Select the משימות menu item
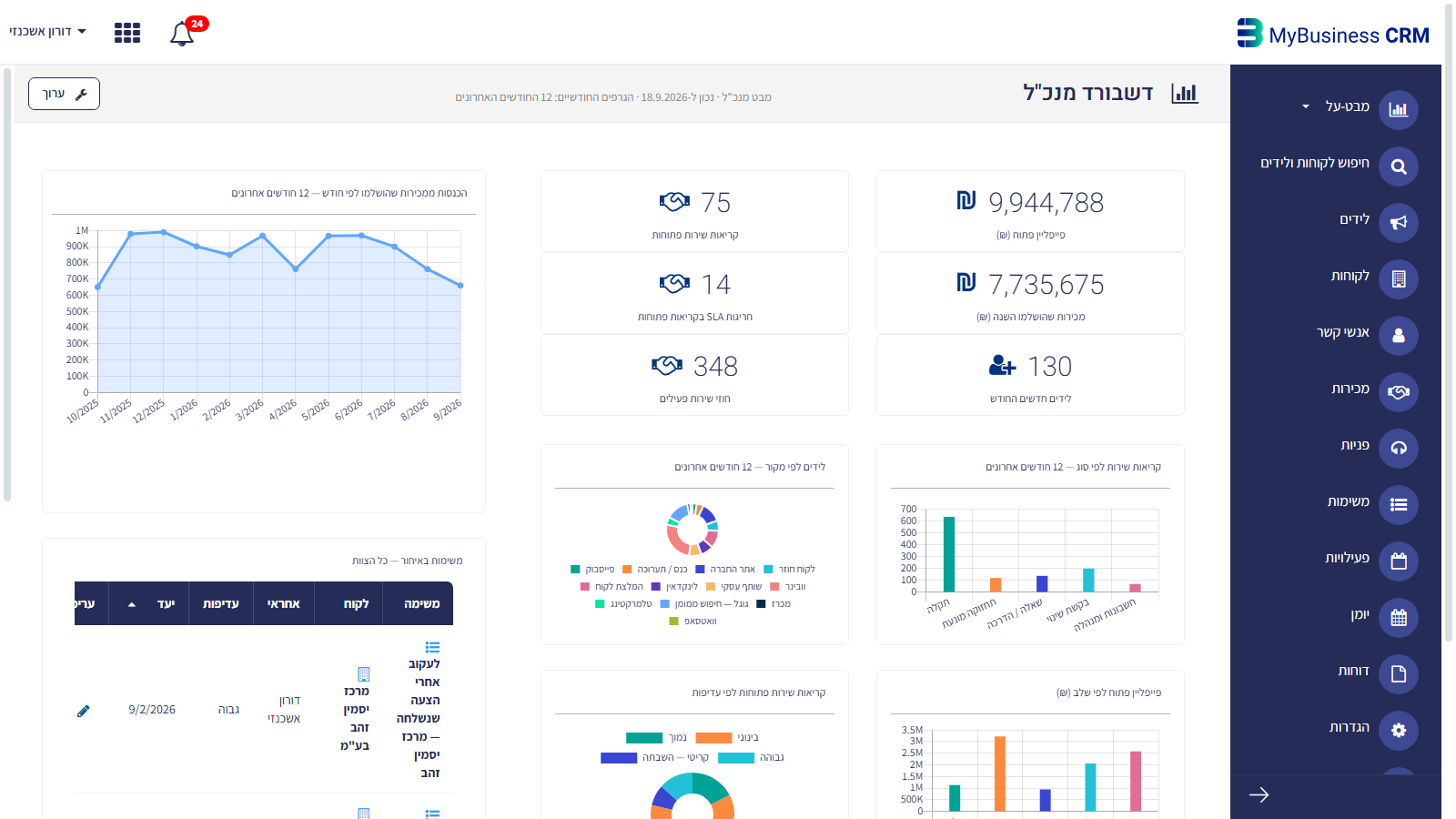 pyautogui.click(x=1349, y=501)
